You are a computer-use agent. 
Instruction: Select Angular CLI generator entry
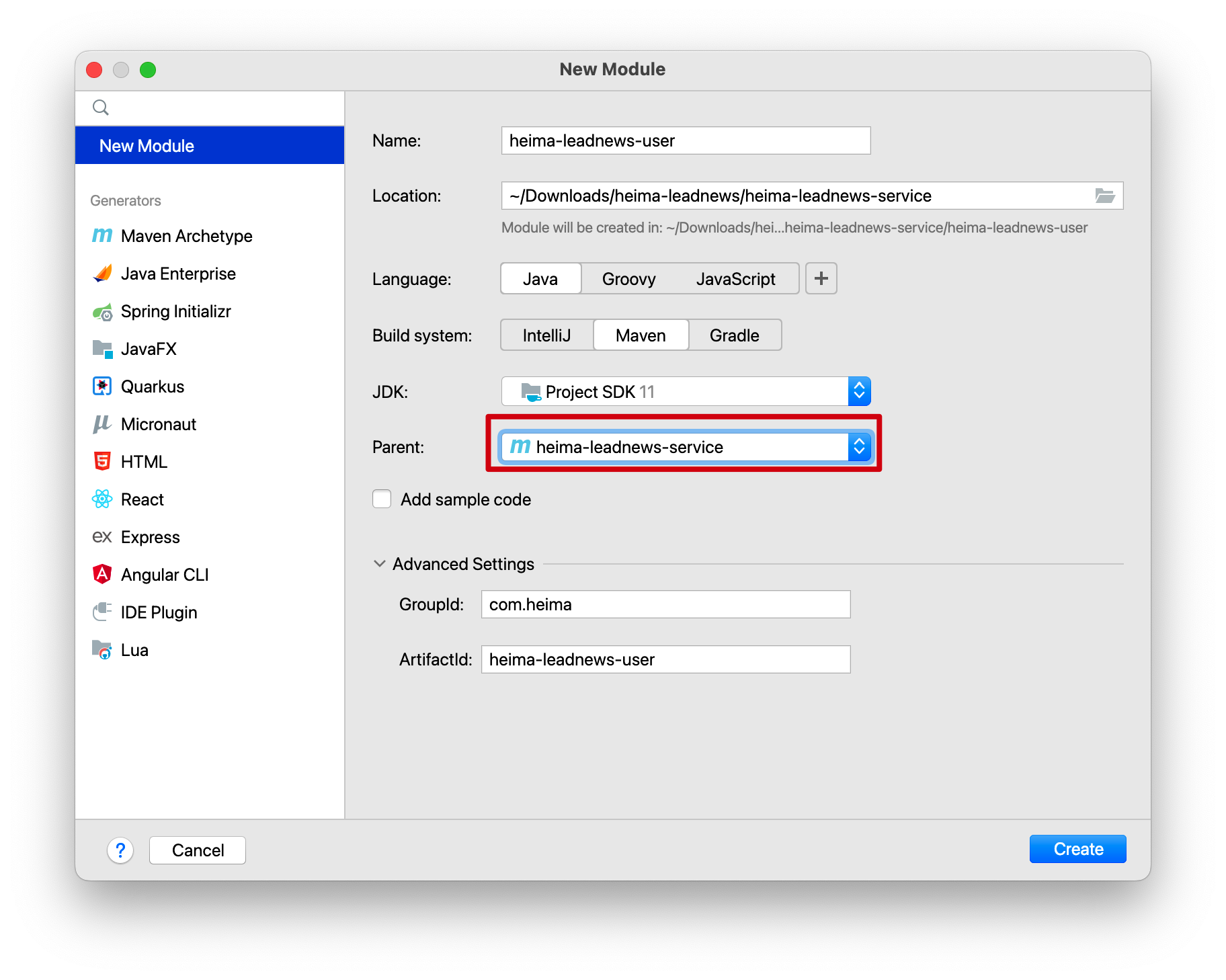click(x=210, y=575)
